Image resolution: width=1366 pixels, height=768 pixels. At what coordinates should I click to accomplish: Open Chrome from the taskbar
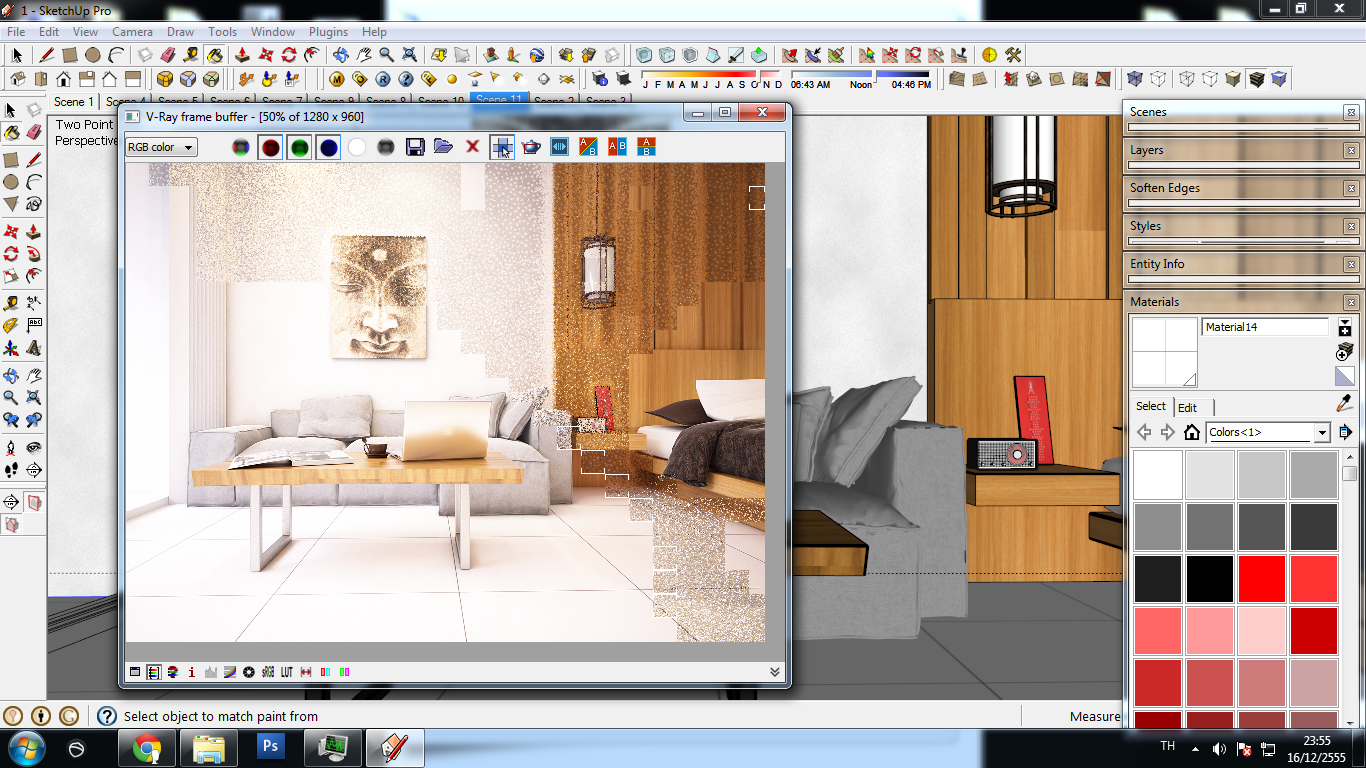147,748
